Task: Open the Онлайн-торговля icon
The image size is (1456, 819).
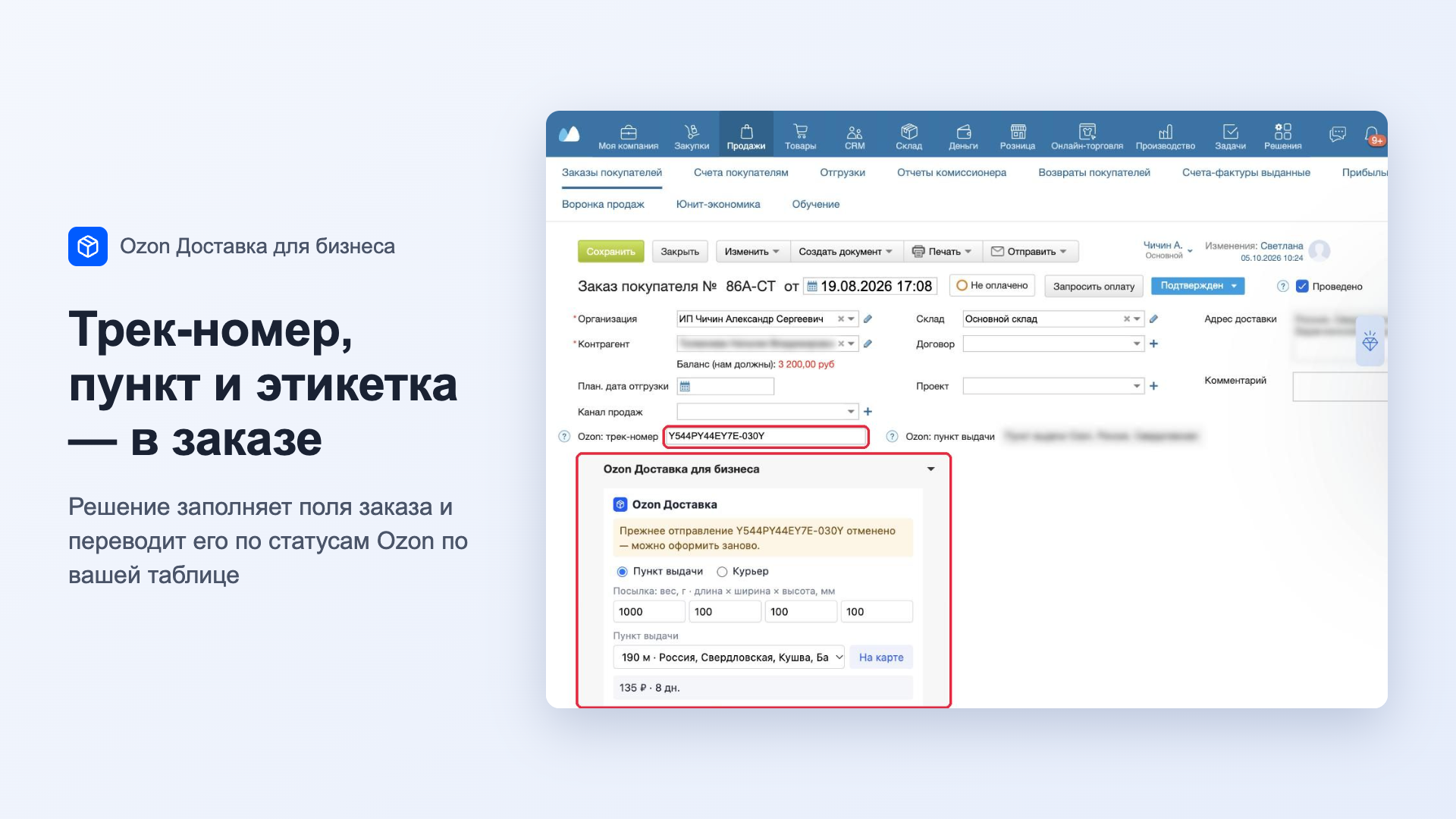Action: pos(1087,132)
